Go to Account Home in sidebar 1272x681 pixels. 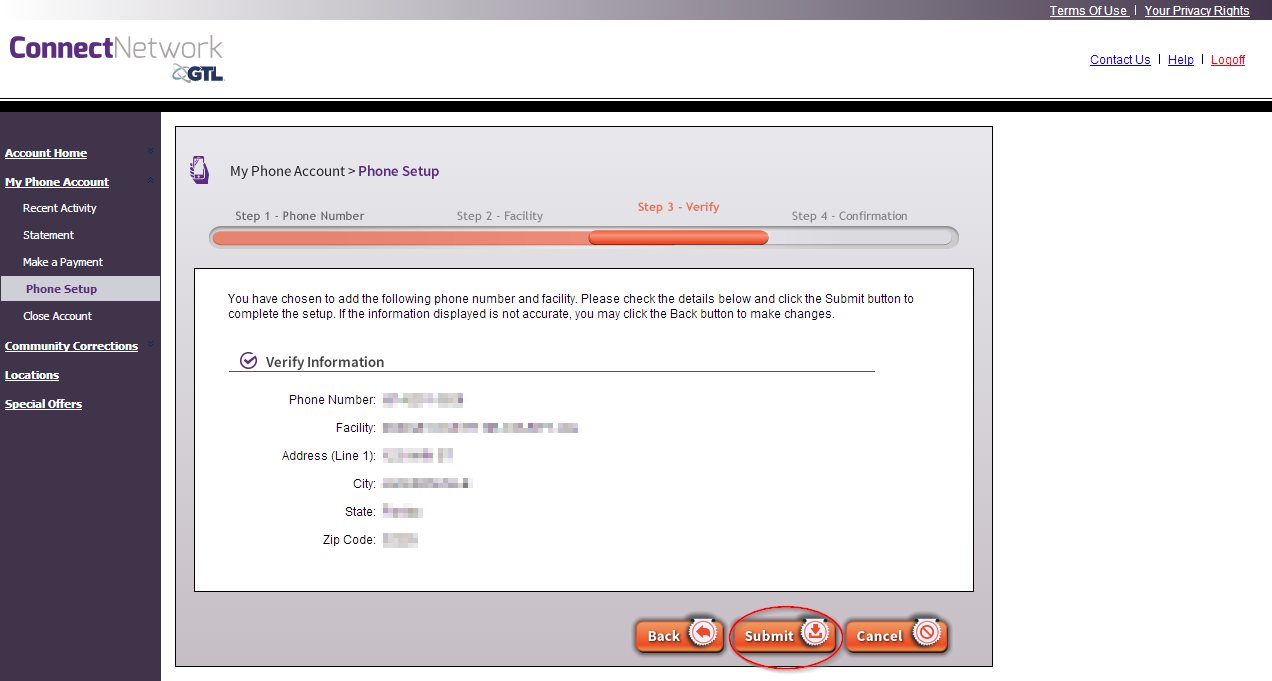point(46,153)
